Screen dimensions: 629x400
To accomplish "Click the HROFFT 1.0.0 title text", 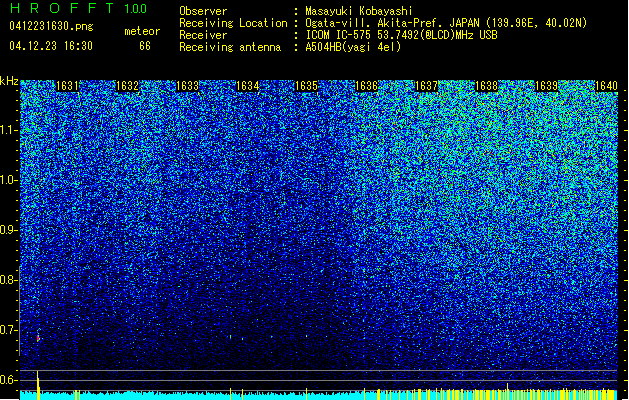I will tap(78, 8).
